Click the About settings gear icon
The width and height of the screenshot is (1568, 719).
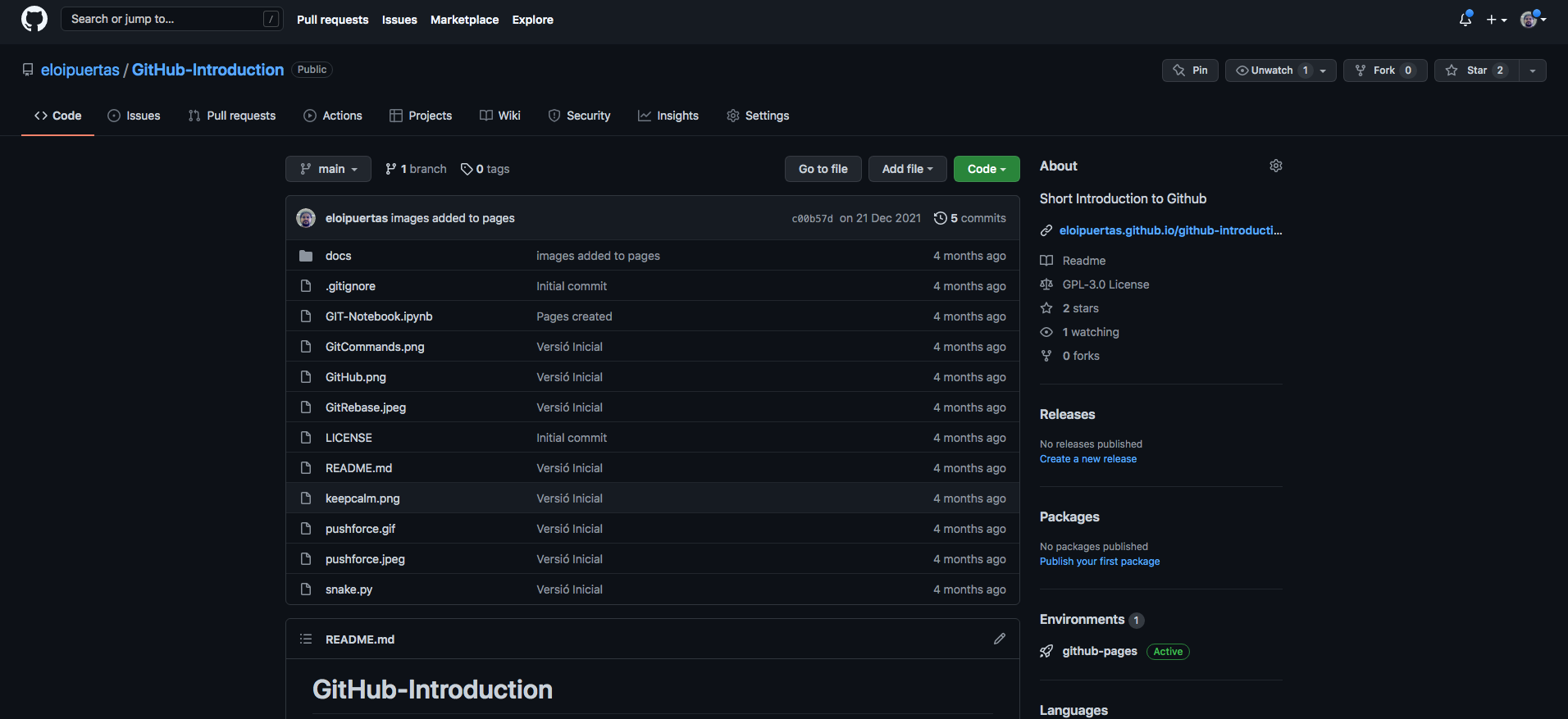click(1275, 166)
